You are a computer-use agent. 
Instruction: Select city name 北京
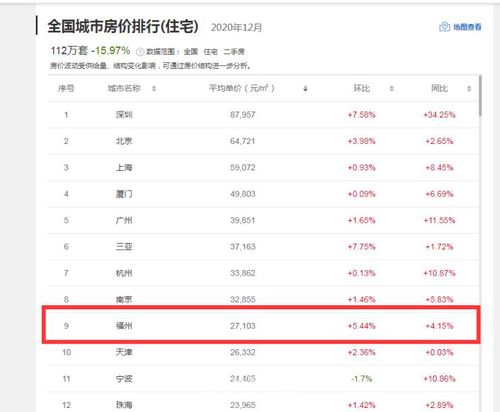tap(124, 141)
